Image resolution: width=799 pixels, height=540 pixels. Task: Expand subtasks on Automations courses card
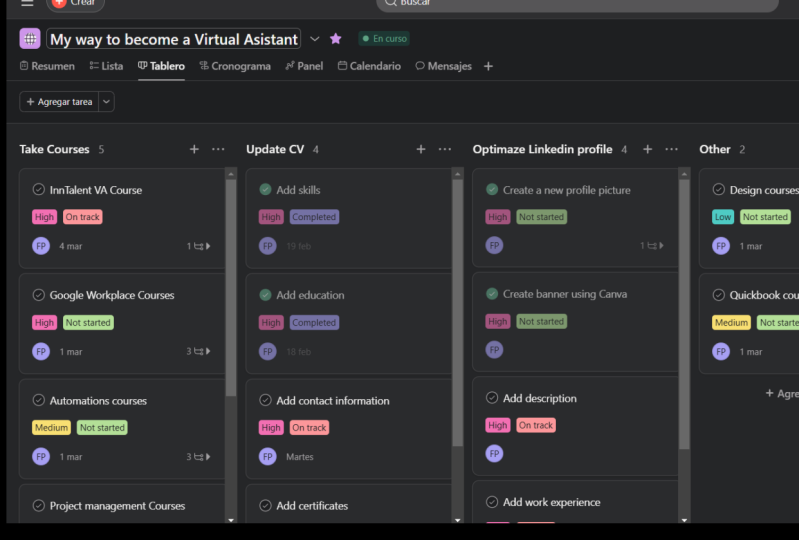pyautogui.click(x=199, y=457)
